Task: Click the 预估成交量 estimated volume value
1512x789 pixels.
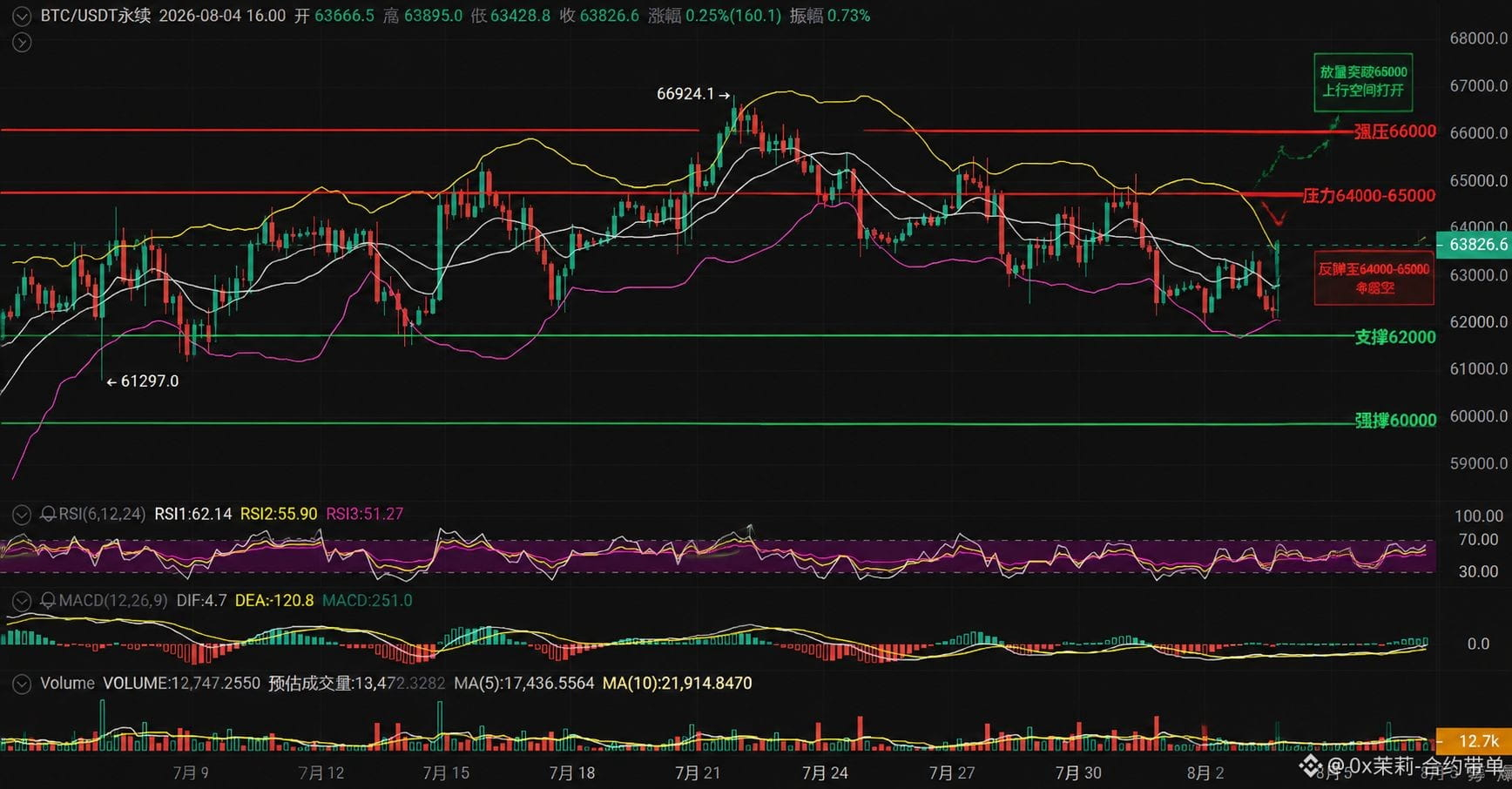Action: (x=357, y=684)
